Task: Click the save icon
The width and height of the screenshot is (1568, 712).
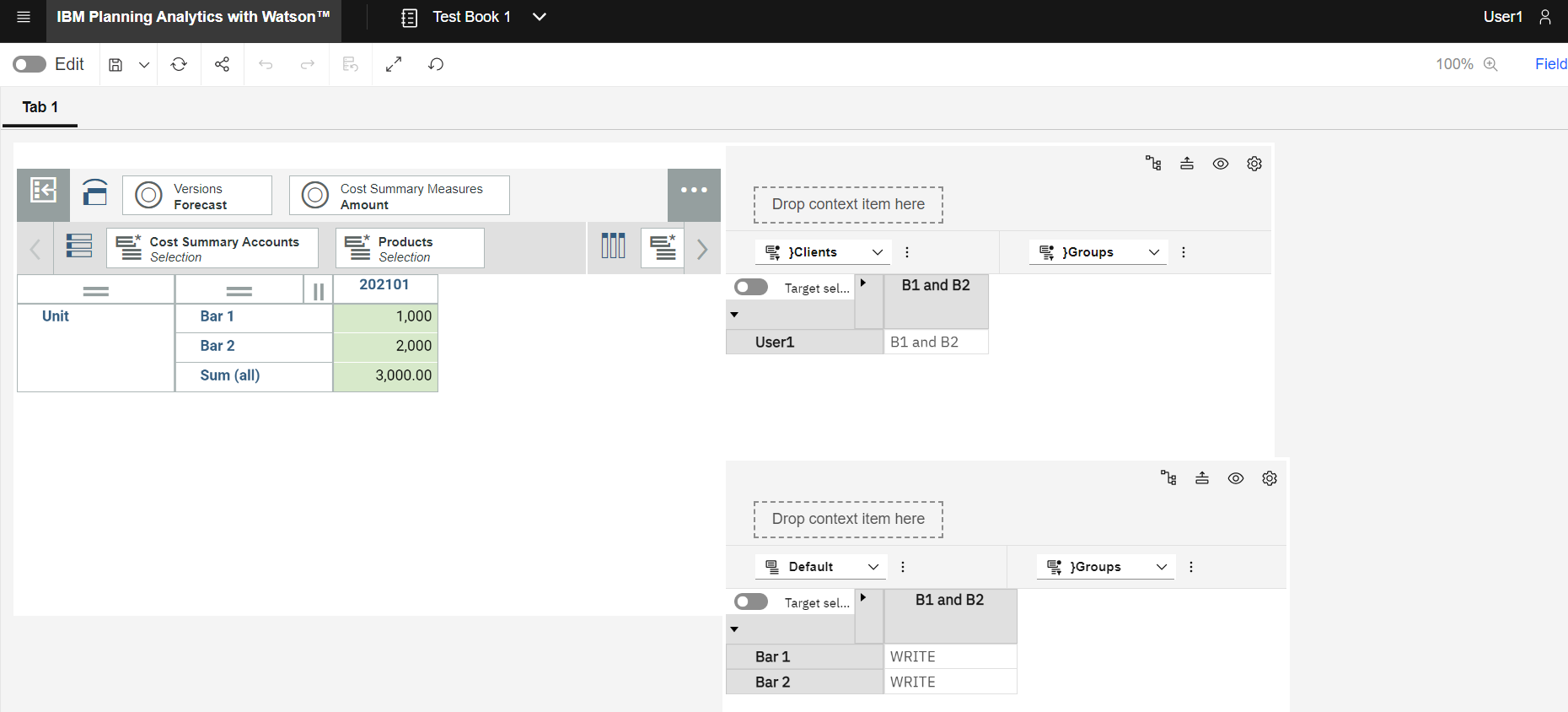Action: [116, 65]
